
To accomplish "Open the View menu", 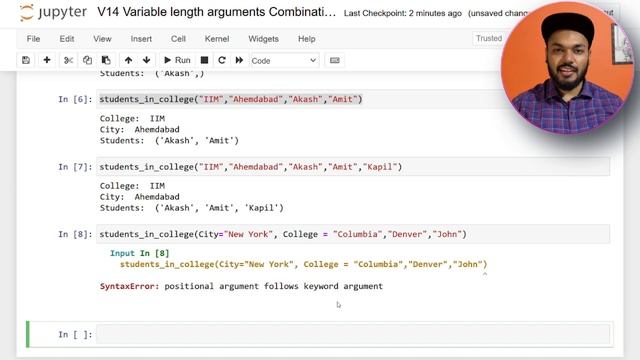I will [x=102, y=39].
